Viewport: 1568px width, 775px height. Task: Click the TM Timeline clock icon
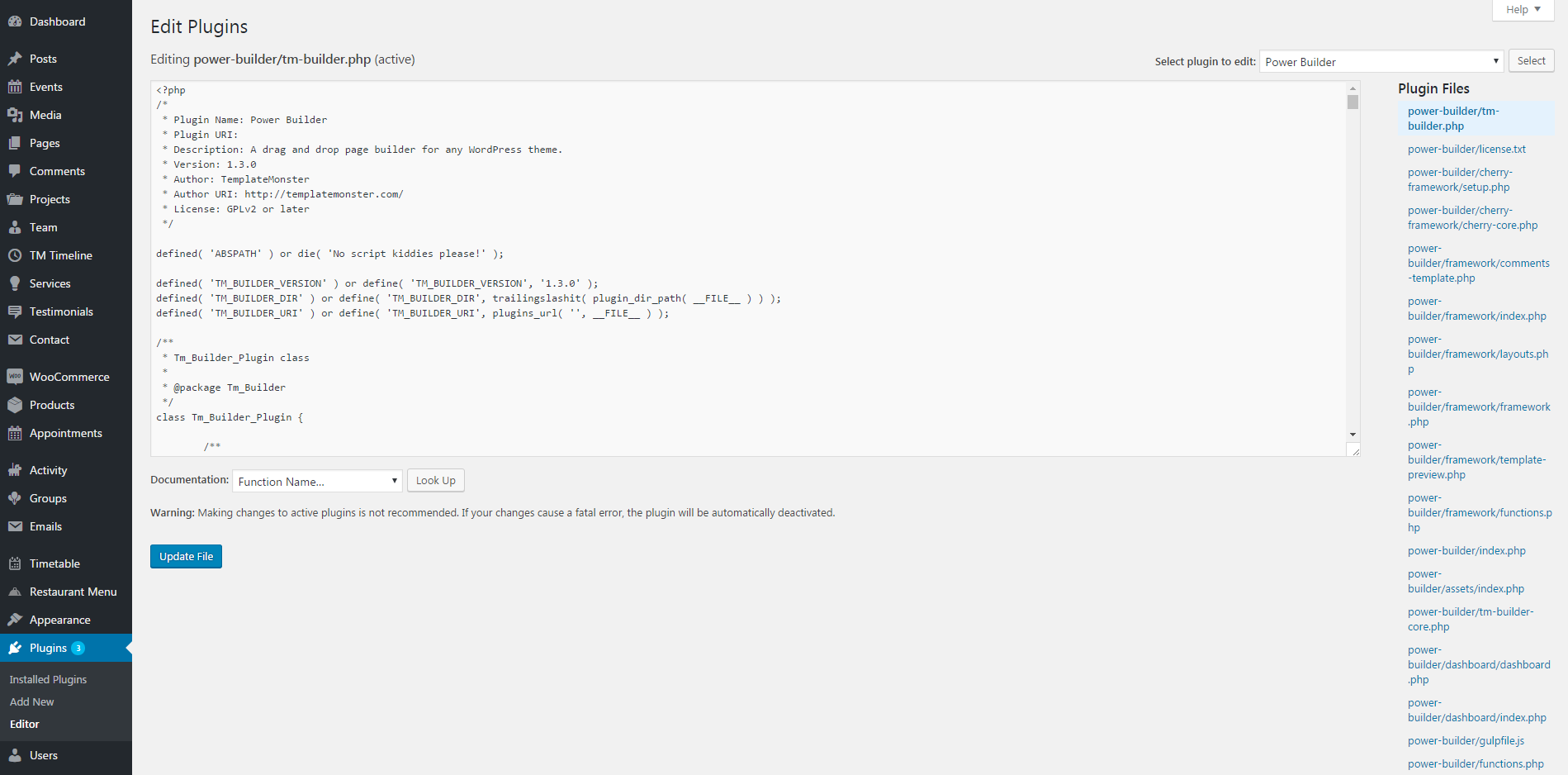click(x=15, y=255)
